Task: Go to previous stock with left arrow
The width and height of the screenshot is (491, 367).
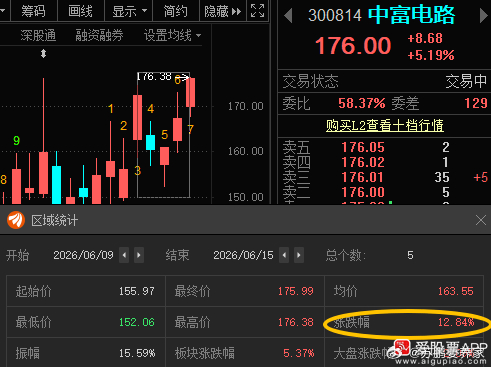Action: pyautogui.click(x=288, y=16)
